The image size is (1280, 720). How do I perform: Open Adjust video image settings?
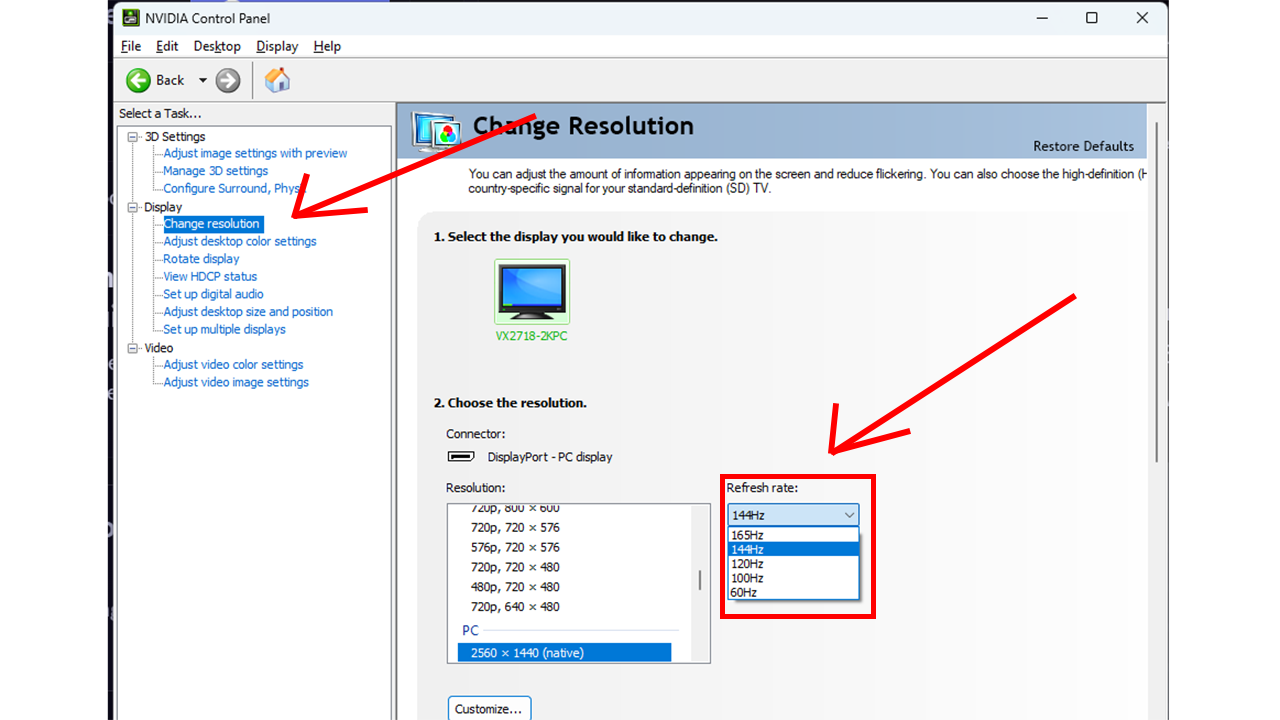point(236,383)
